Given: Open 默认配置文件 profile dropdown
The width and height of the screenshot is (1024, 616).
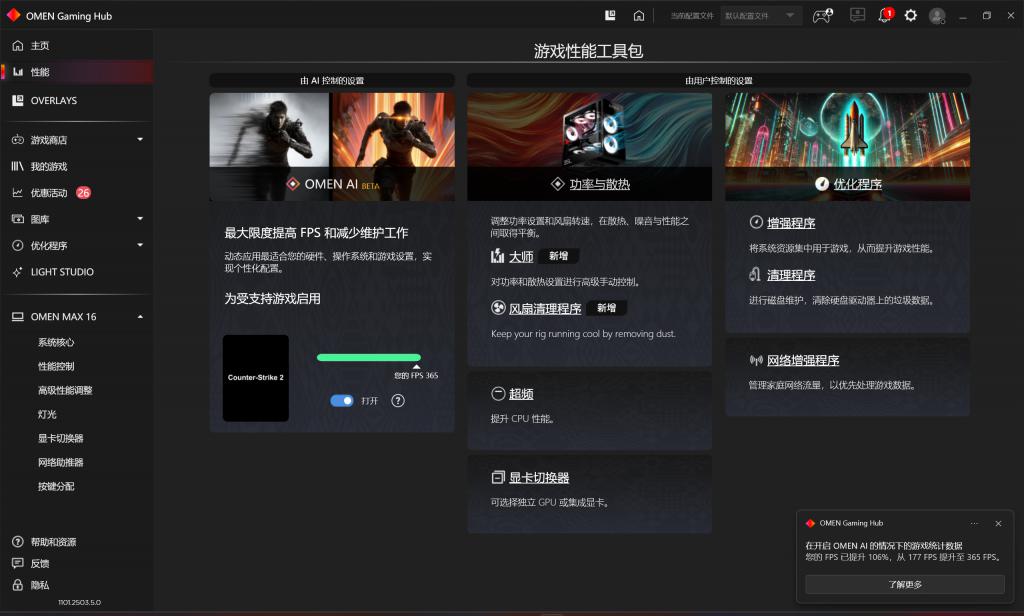Looking at the screenshot, I should (760, 16).
